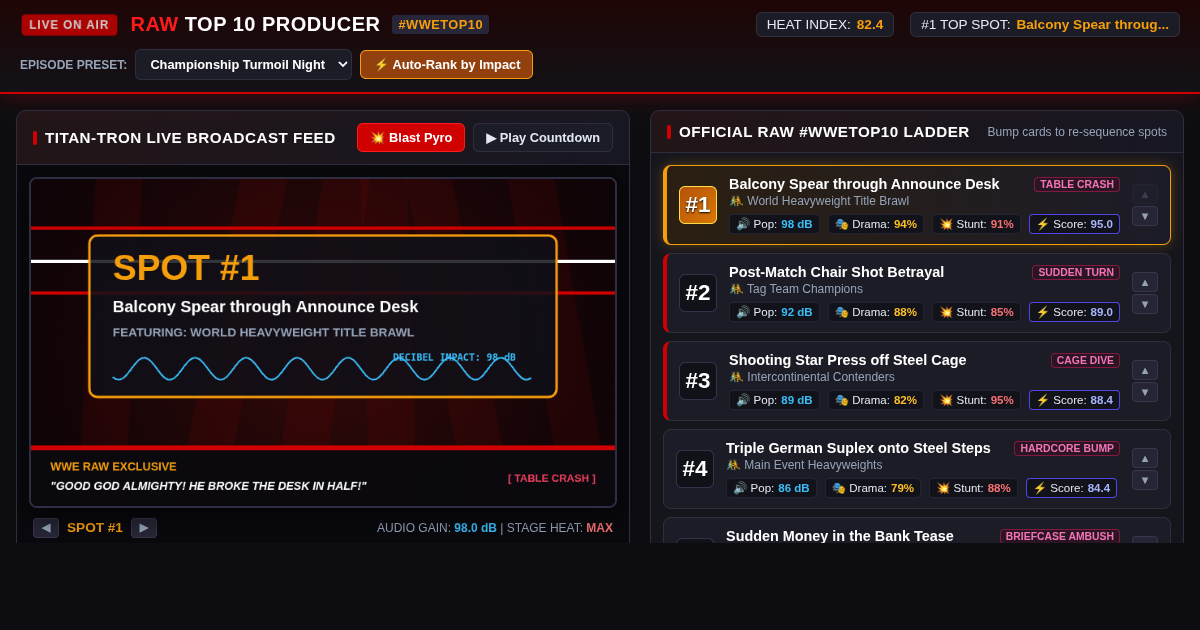Go to previous spot on broadcast feed
The width and height of the screenshot is (1200, 630).
46,528
